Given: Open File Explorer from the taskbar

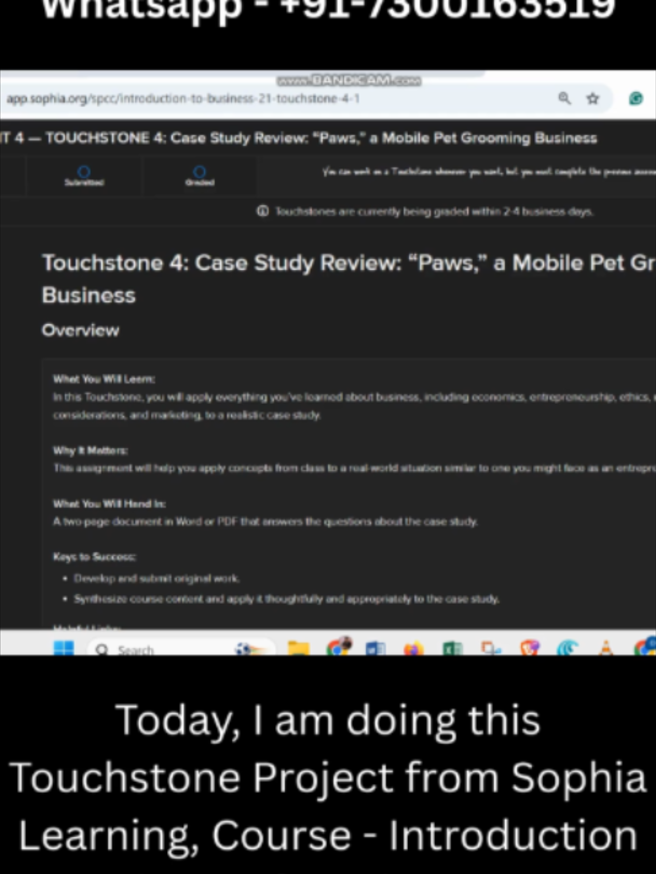Looking at the screenshot, I should 298,648.
